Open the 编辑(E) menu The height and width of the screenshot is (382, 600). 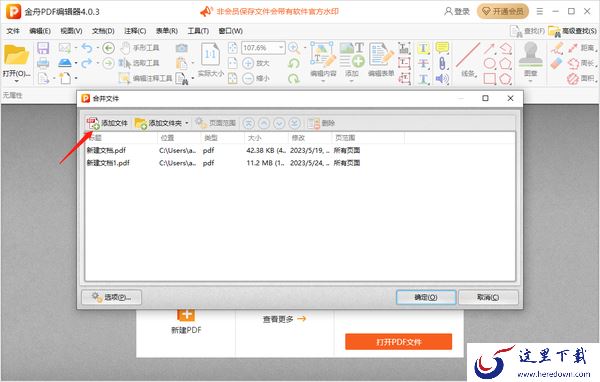pyautogui.click(x=40, y=31)
